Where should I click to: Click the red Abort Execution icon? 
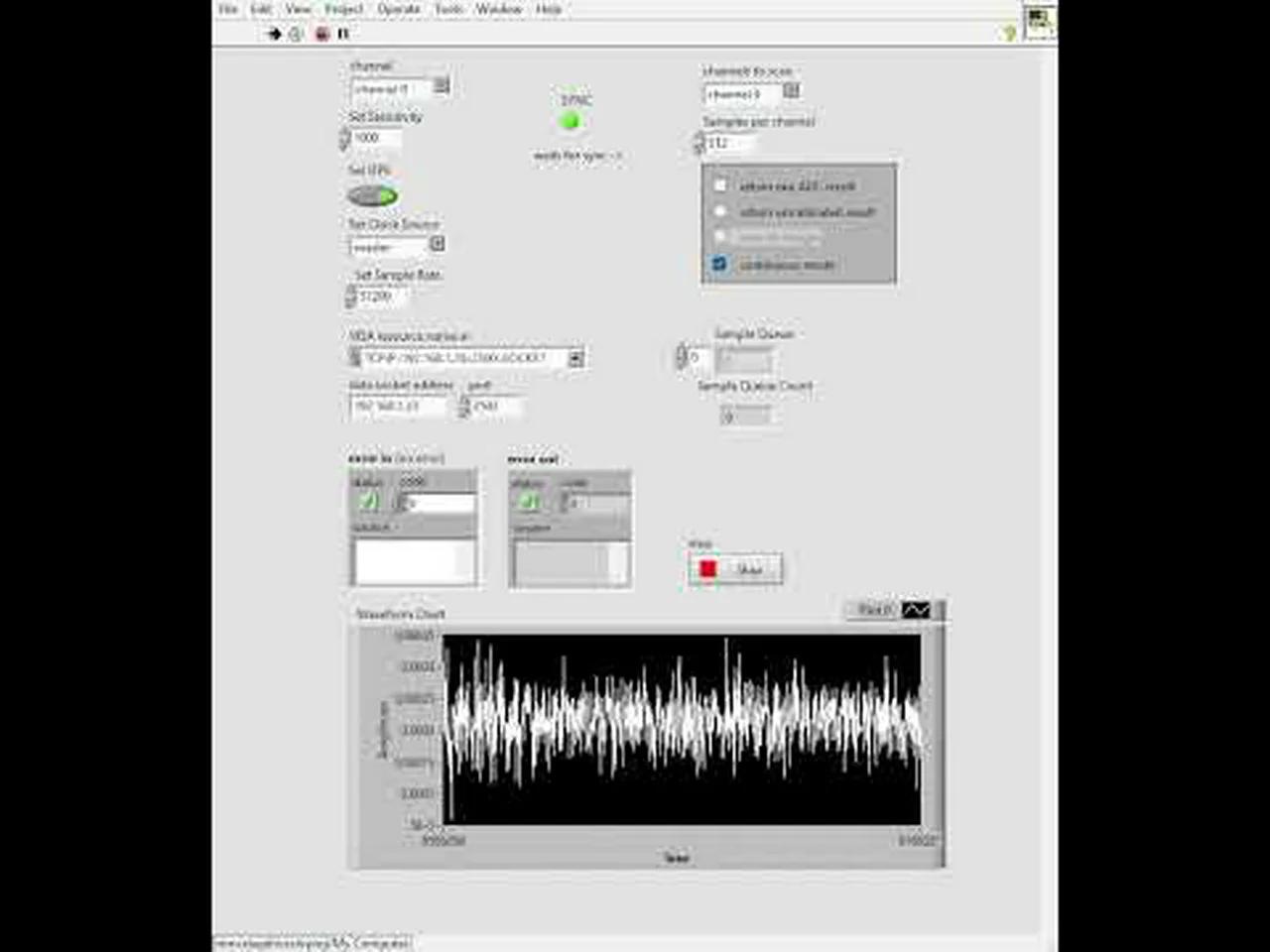[x=319, y=34]
